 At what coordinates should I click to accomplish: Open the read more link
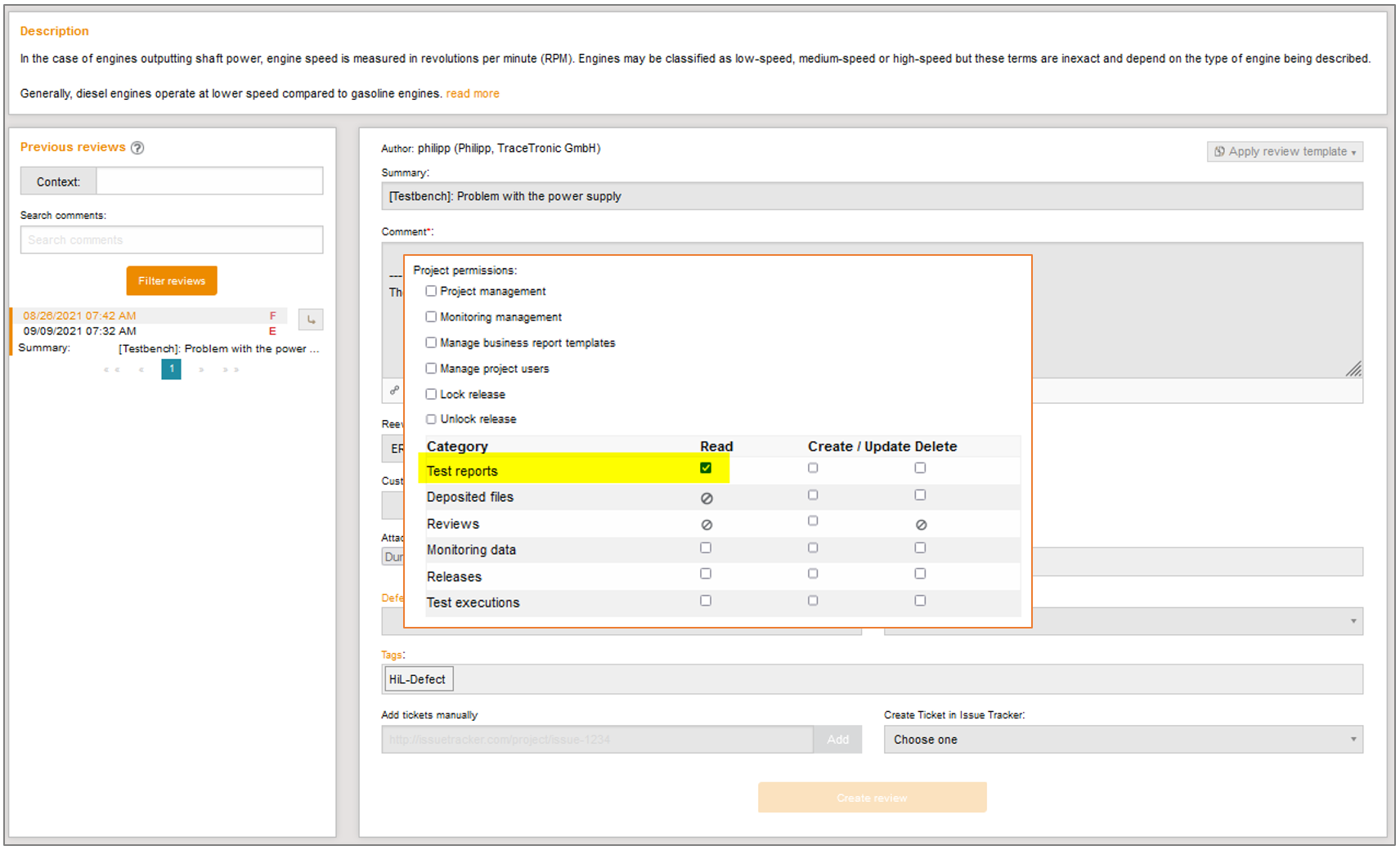(473, 94)
